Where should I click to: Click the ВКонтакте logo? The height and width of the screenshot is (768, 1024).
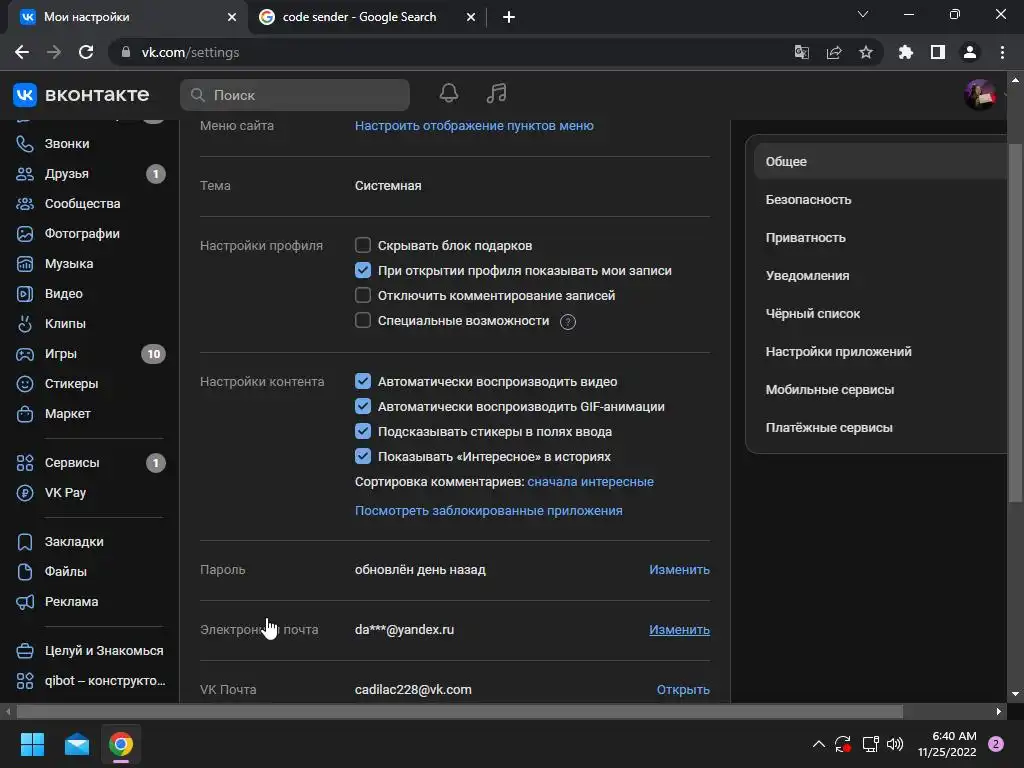click(81, 95)
